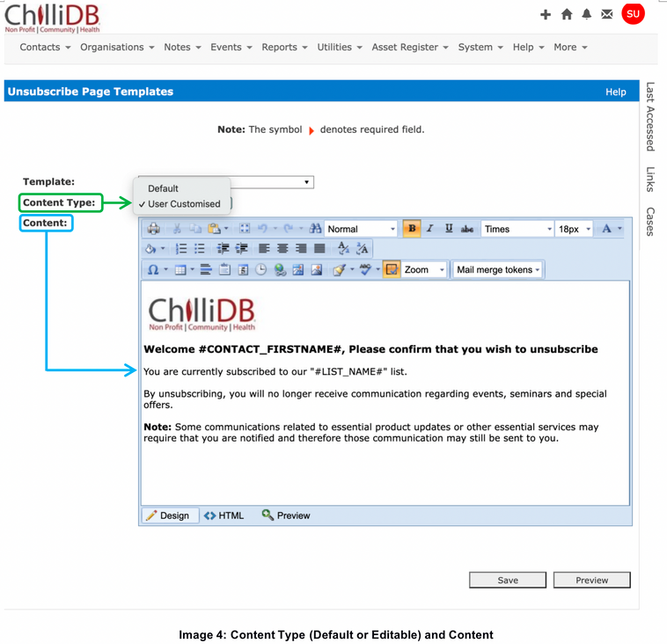Open notifications bell icon
The image size is (667, 644).
(x=587, y=14)
